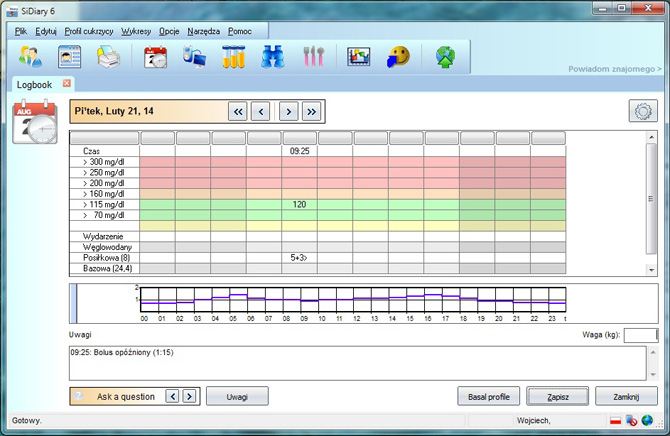Jump forward with double right arrow button
670x436 pixels.
(311, 112)
